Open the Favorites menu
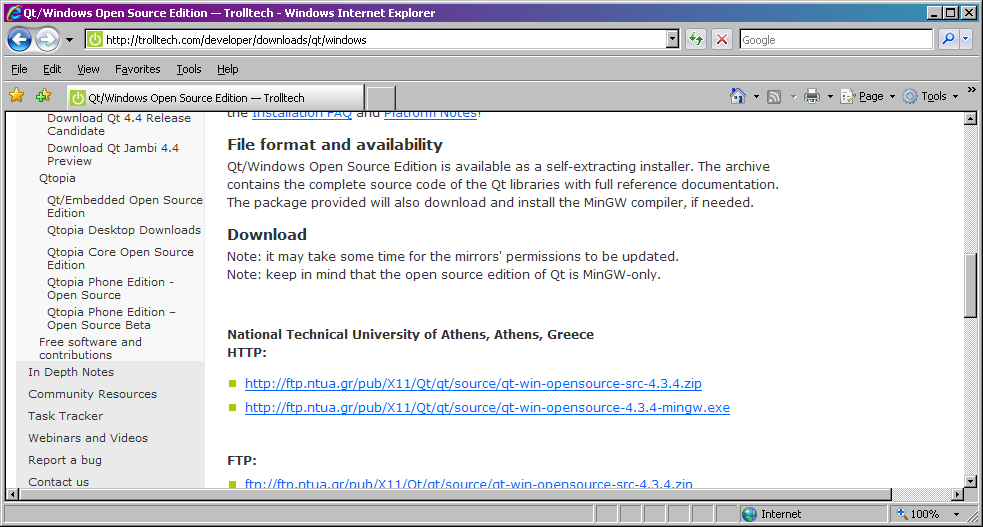983x527 pixels. click(x=137, y=69)
